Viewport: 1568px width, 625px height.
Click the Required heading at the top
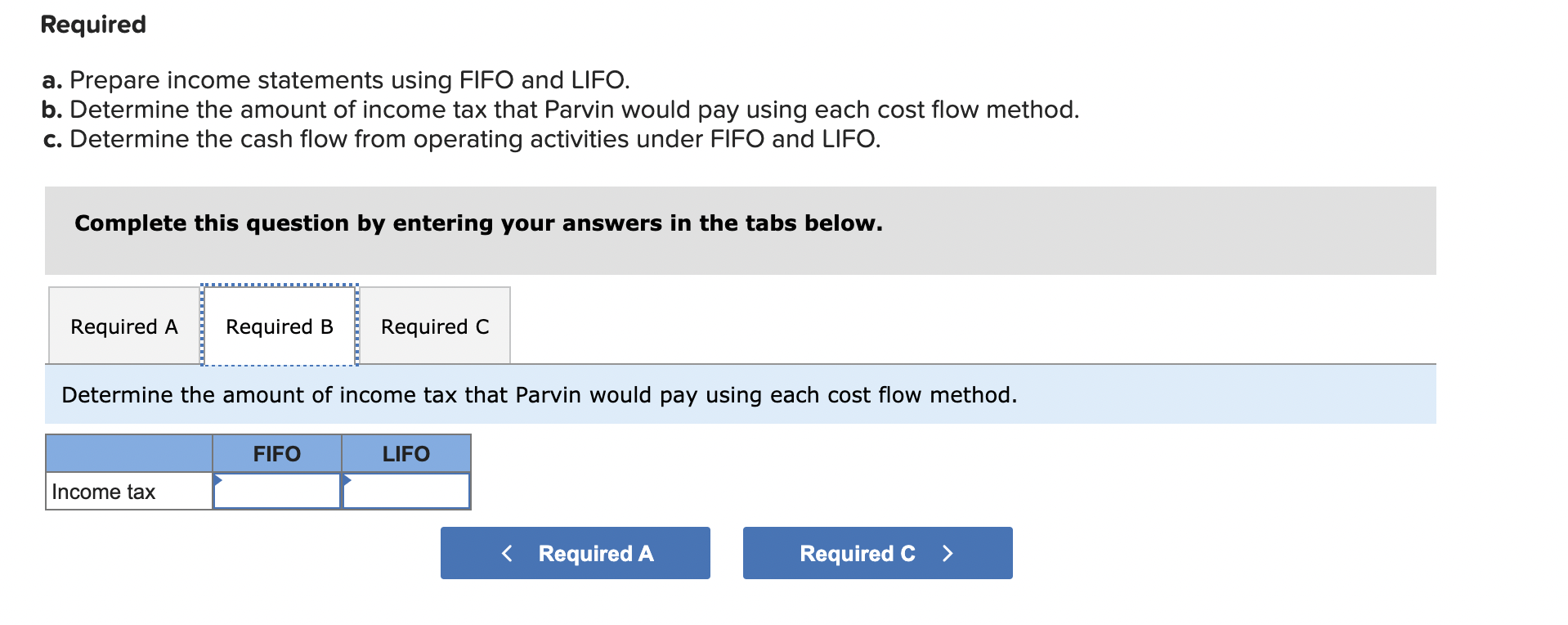pos(92,25)
